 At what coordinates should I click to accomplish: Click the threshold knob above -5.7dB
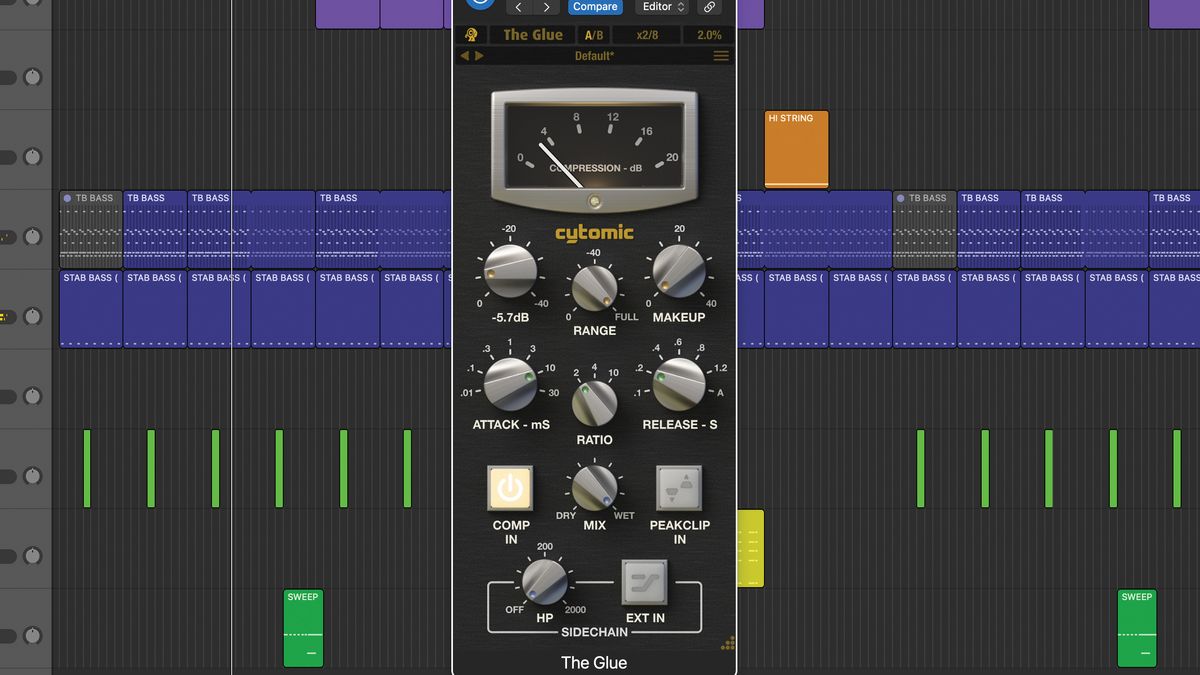coord(510,272)
